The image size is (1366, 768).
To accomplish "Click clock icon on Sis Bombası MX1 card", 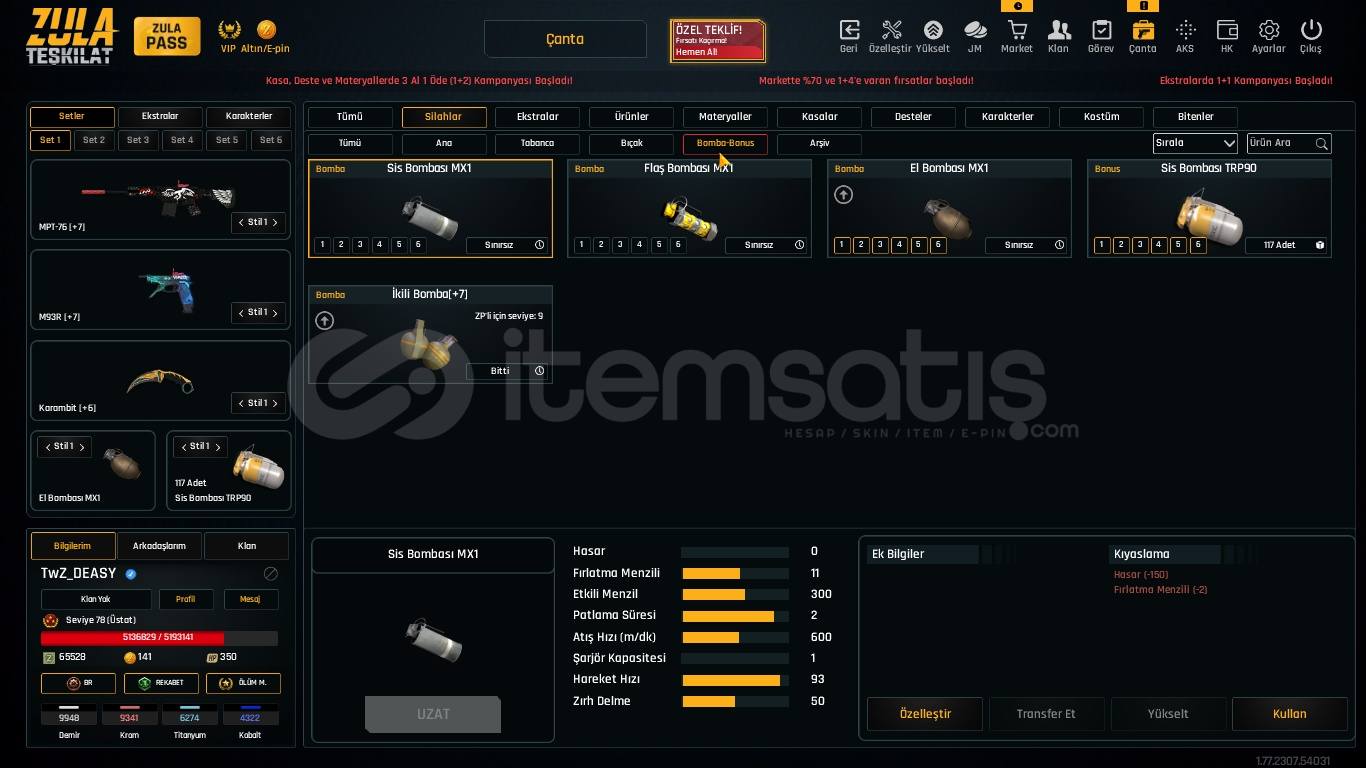I will pos(540,245).
